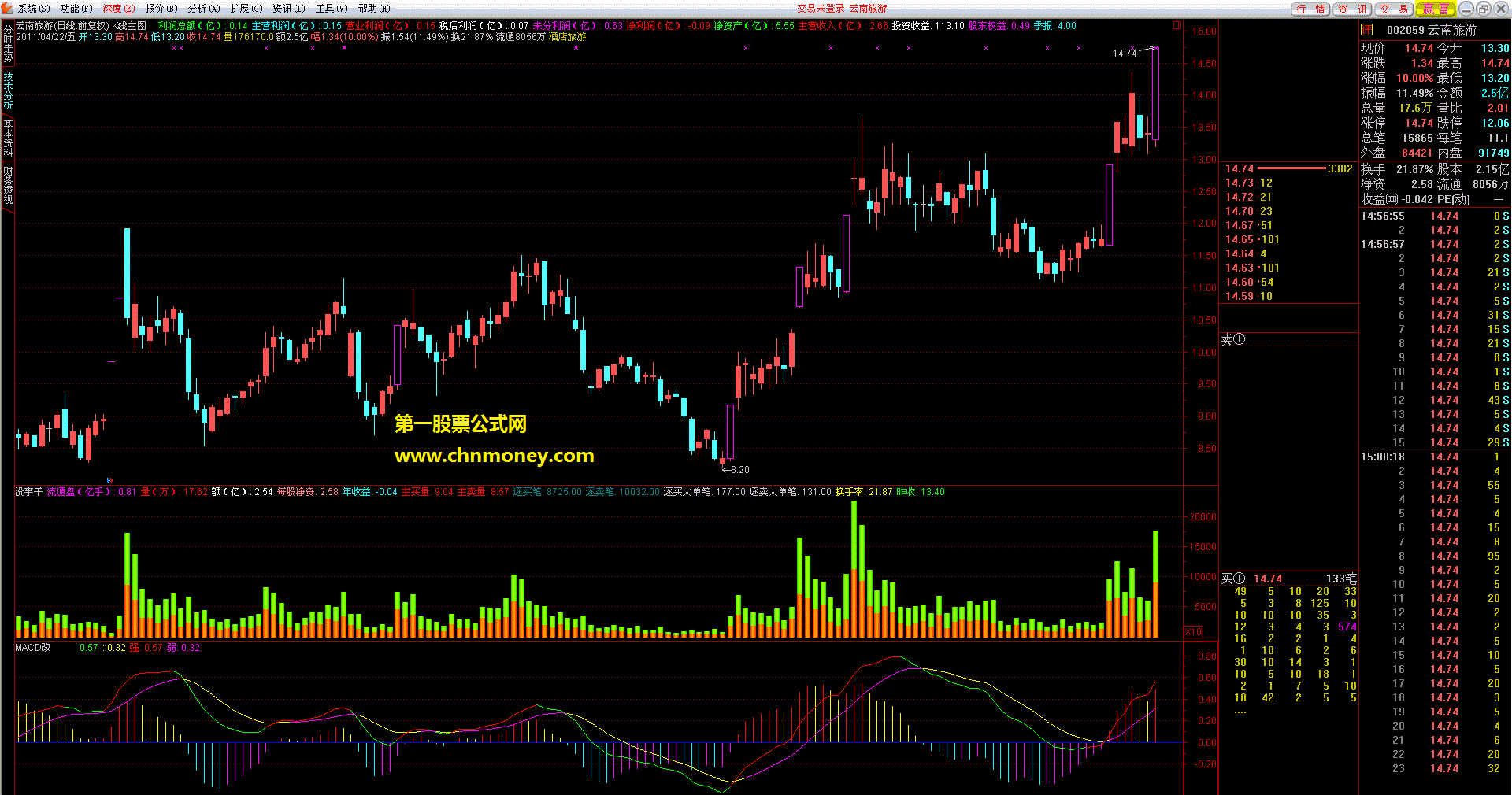The height and width of the screenshot is (795, 1512).
Task: Open the 深度(E) menu
Action: pyautogui.click(x=119, y=9)
